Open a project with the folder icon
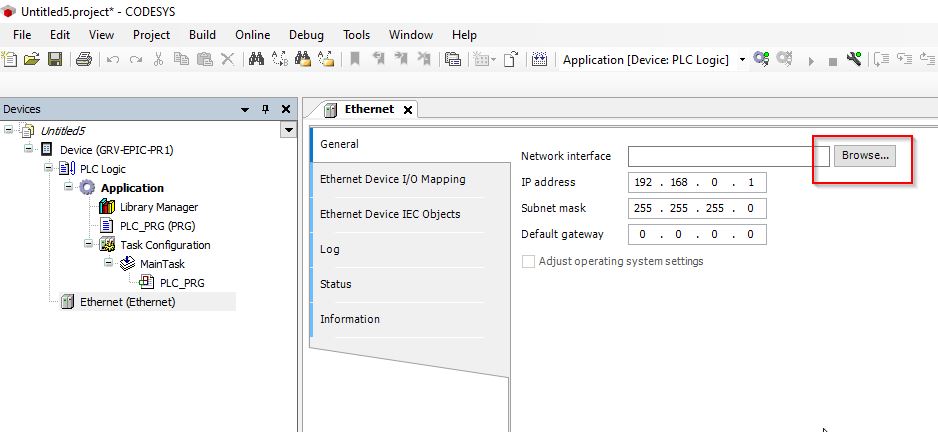Image resolution: width=938 pixels, height=432 pixels. 32,59
